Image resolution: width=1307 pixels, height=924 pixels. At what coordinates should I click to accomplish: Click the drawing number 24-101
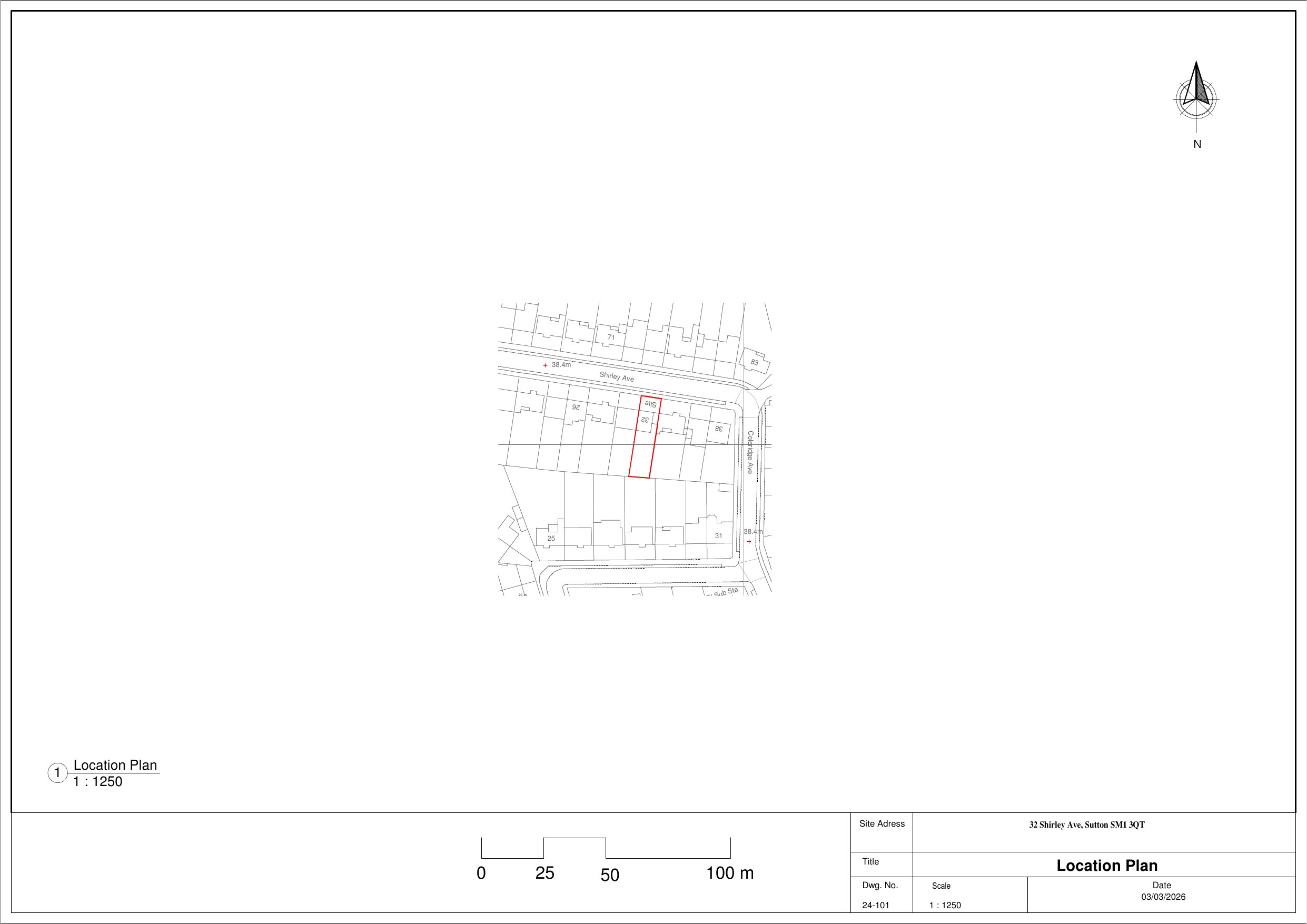tap(876, 905)
